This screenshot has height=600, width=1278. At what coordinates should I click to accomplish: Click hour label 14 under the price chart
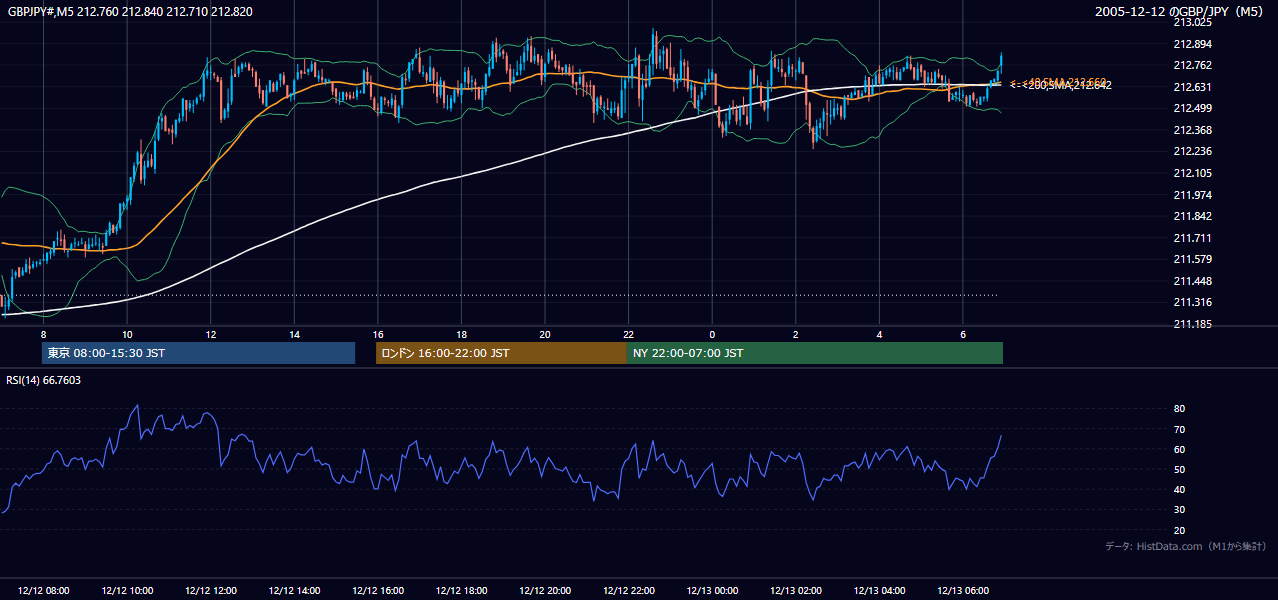[294, 334]
